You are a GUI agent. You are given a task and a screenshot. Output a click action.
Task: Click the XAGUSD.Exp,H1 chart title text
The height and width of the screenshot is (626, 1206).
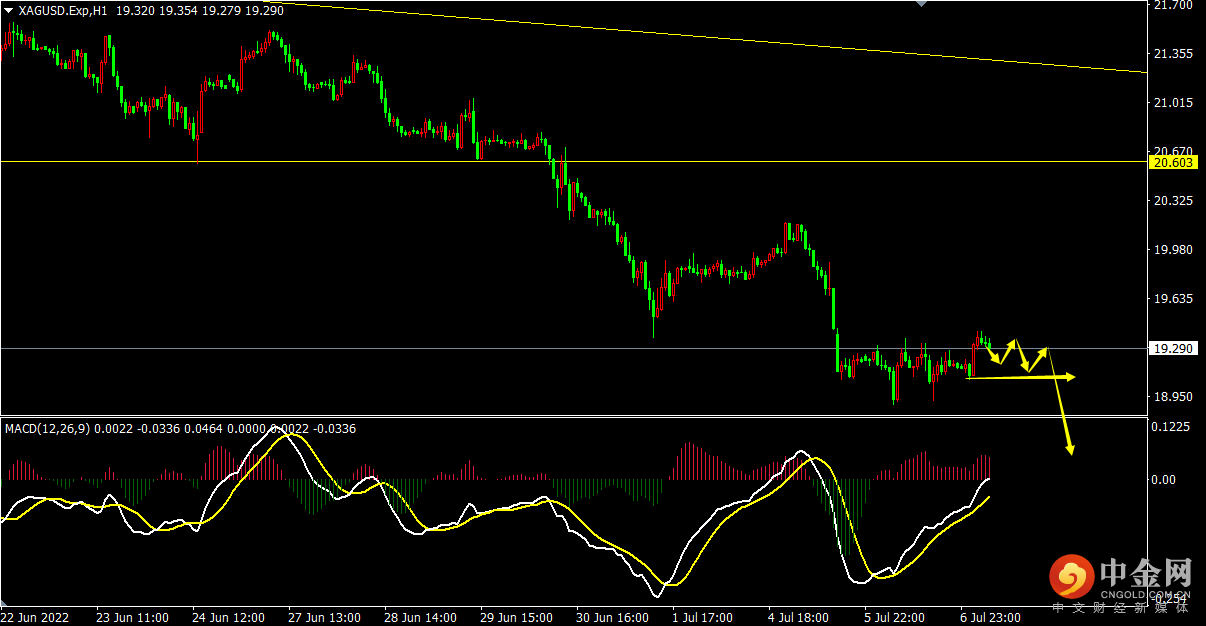[63, 10]
